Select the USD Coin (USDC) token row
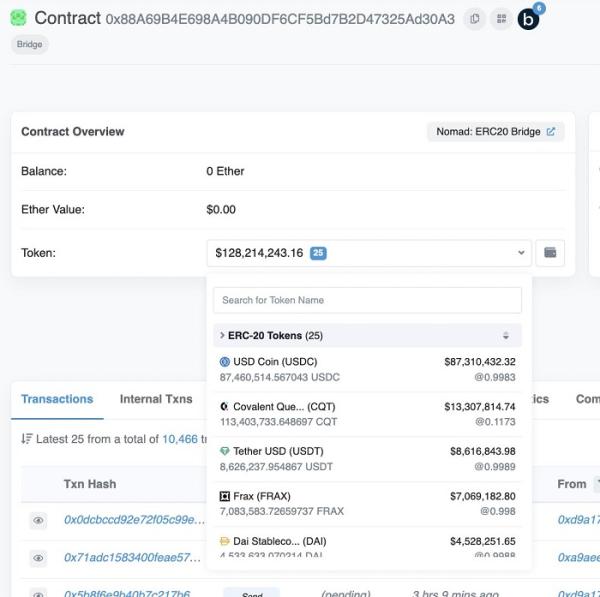Image resolution: width=600 pixels, height=597 pixels. click(367, 369)
